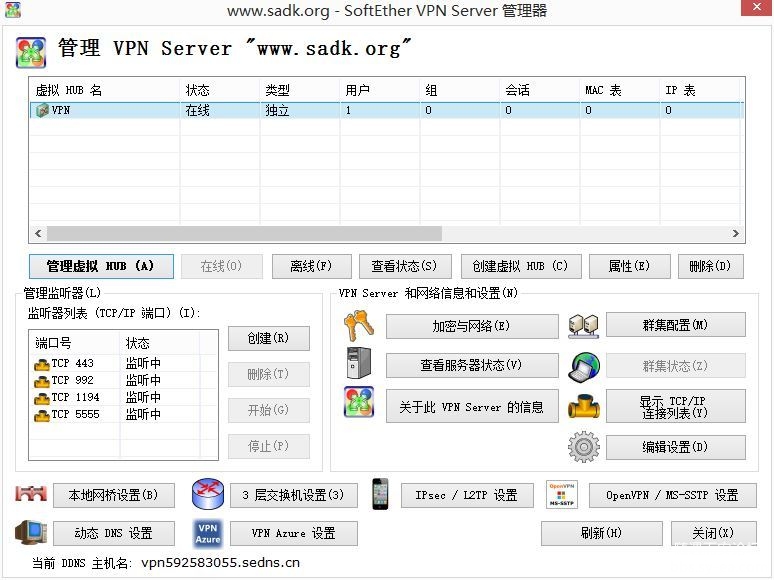Click hub list horizontal scrollbar thumb
Screen dimensions: 774x580
(244, 233)
